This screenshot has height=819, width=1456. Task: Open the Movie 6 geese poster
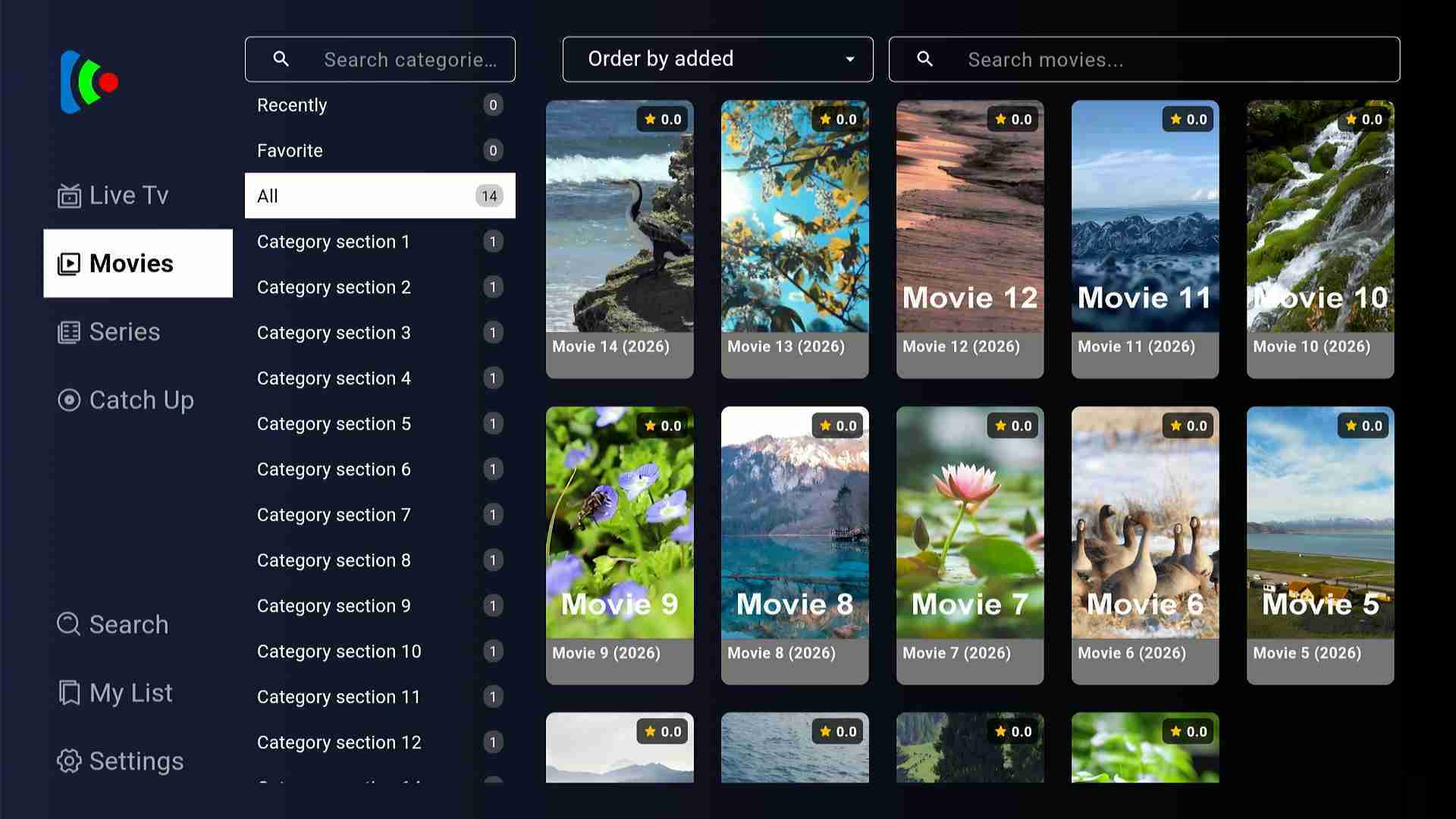point(1145,522)
